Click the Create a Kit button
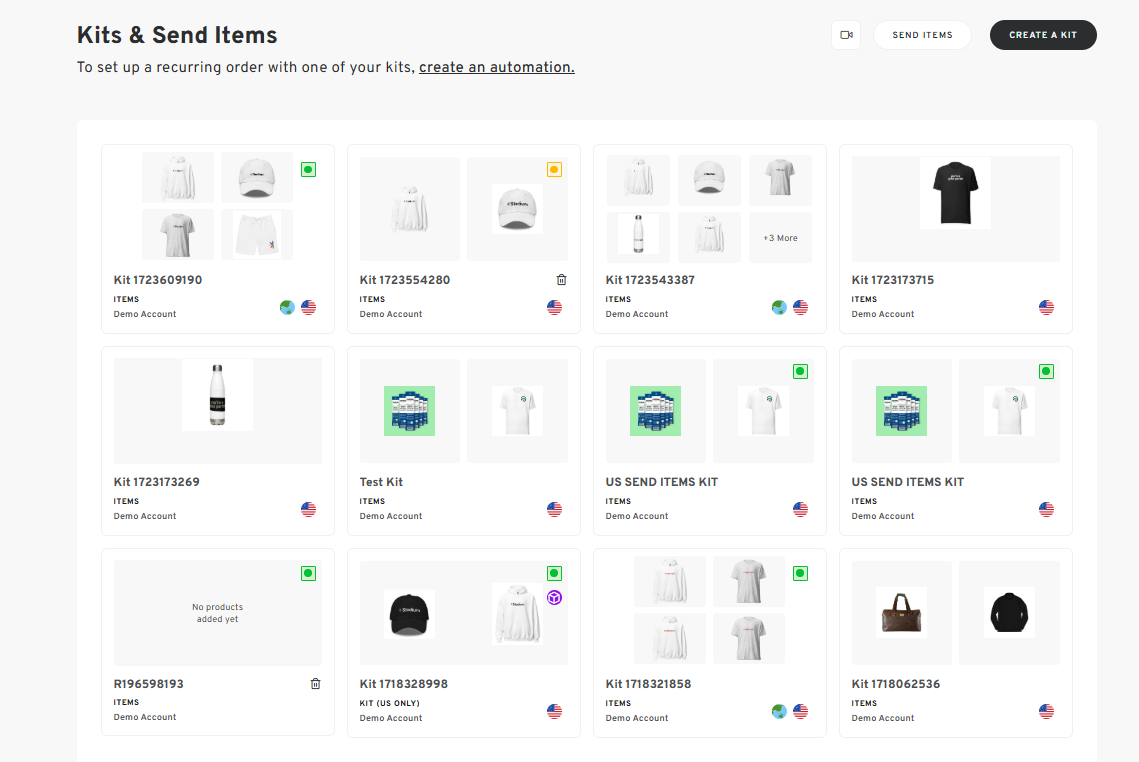Viewport: 1139px width, 762px height. click(1043, 35)
